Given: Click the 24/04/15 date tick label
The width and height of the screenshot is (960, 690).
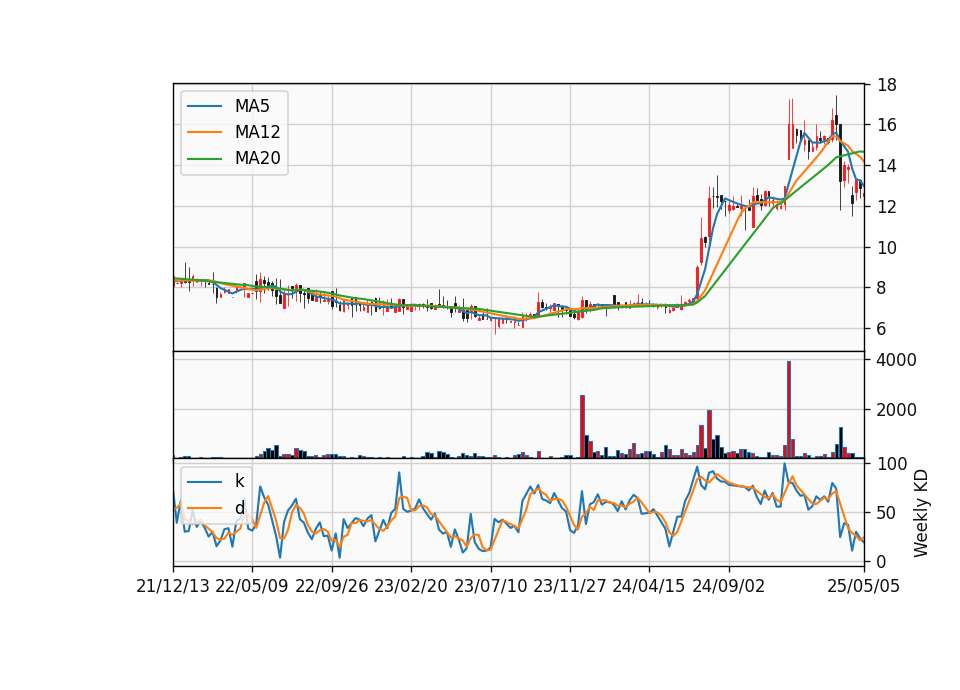Looking at the screenshot, I should pyautogui.click(x=649, y=586).
